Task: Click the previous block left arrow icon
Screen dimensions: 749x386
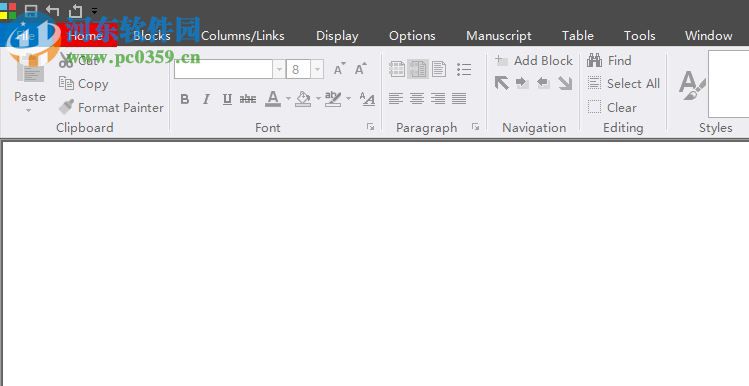Action: (543, 83)
